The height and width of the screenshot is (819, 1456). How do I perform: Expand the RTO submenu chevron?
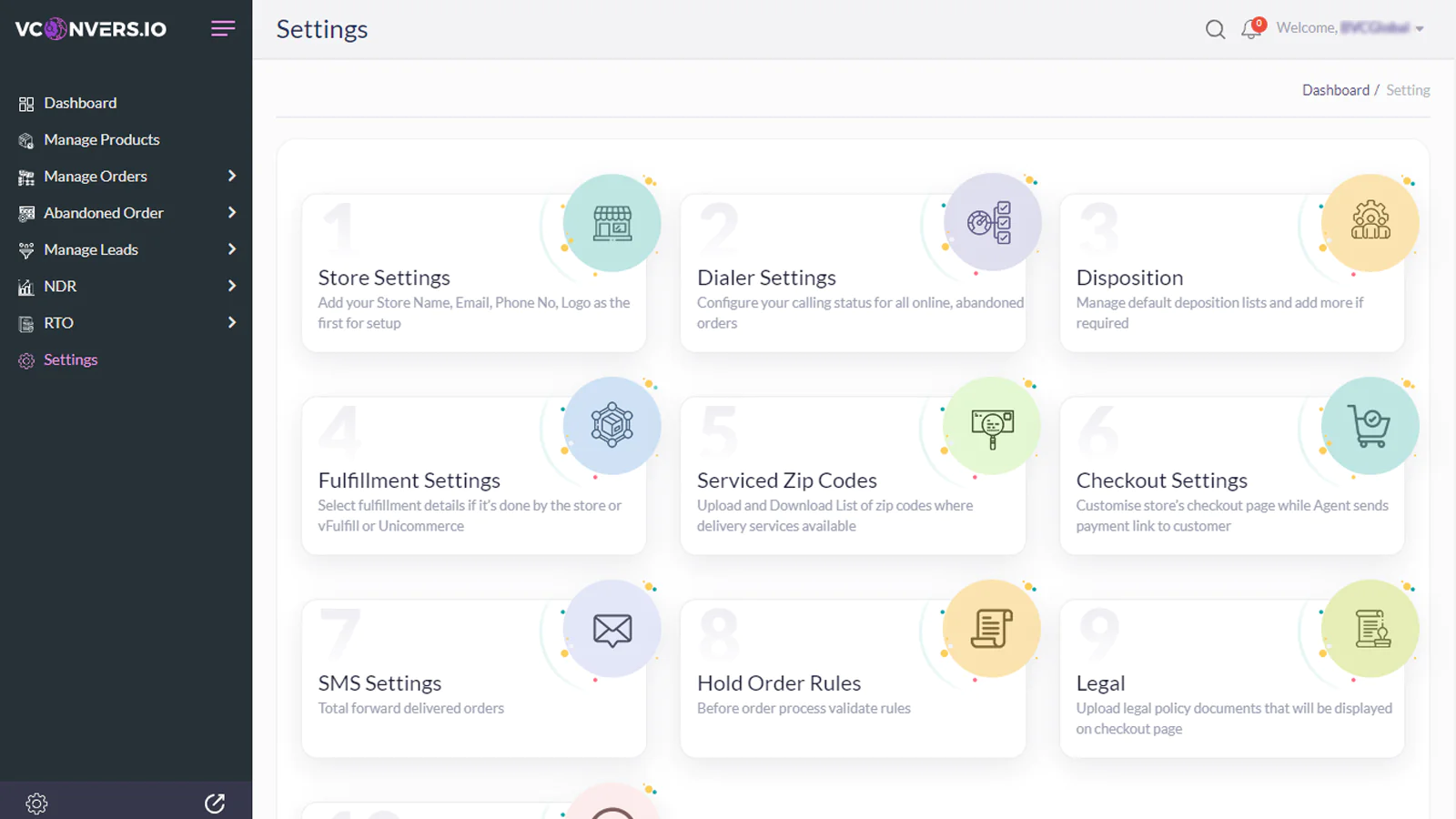(x=231, y=322)
